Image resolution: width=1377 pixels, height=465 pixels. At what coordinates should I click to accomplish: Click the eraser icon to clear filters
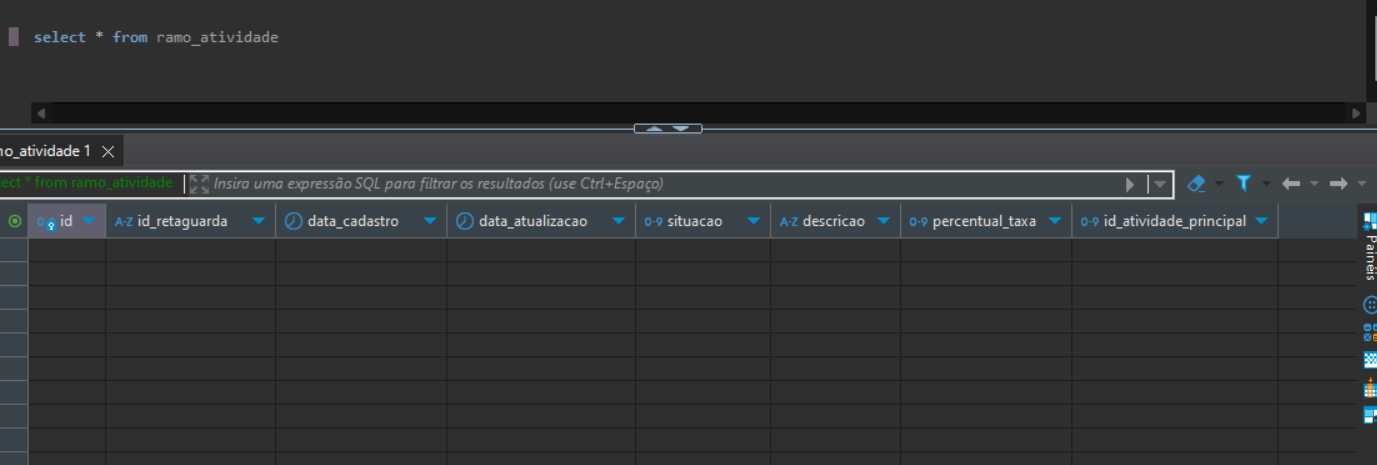point(1195,184)
